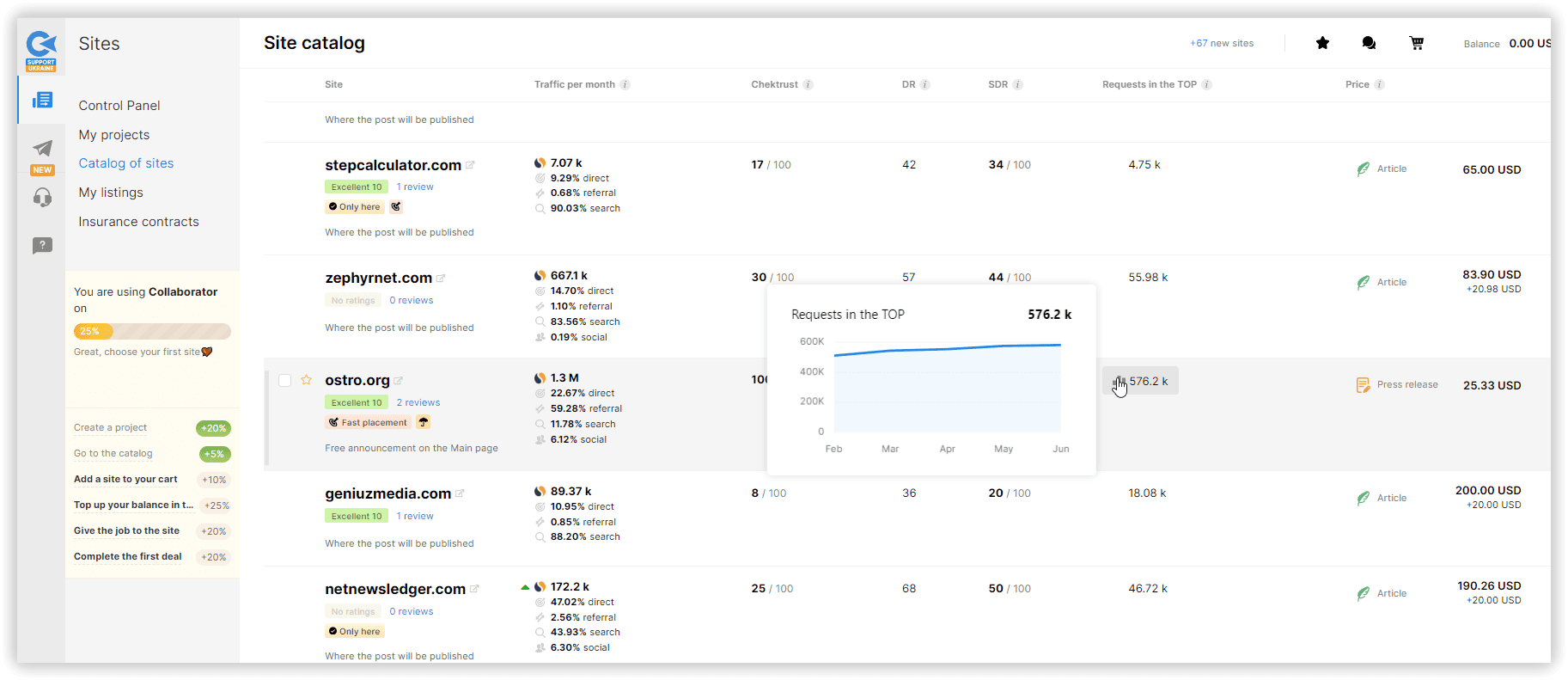Open the headset support icon
This screenshot has height=680, width=1568.
pyautogui.click(x=42, y=198)
